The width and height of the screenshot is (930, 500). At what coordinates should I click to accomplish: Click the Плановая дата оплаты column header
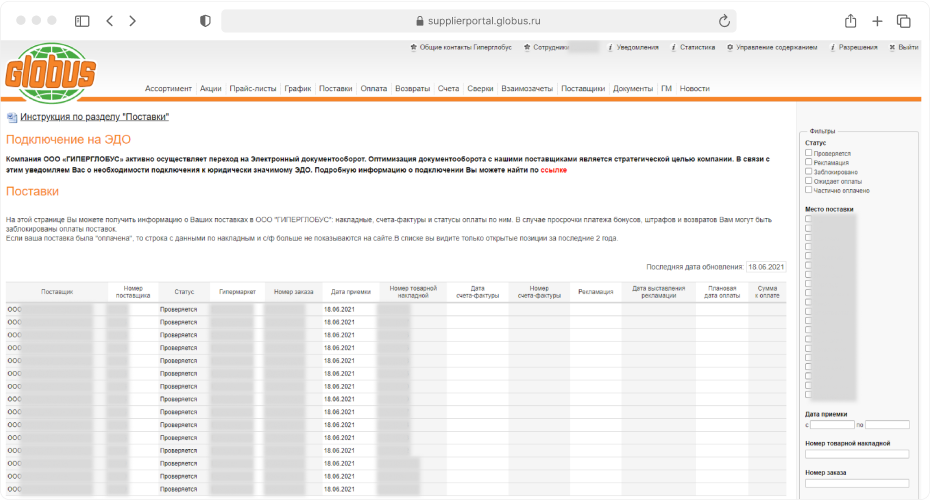[x=722, y=292]
